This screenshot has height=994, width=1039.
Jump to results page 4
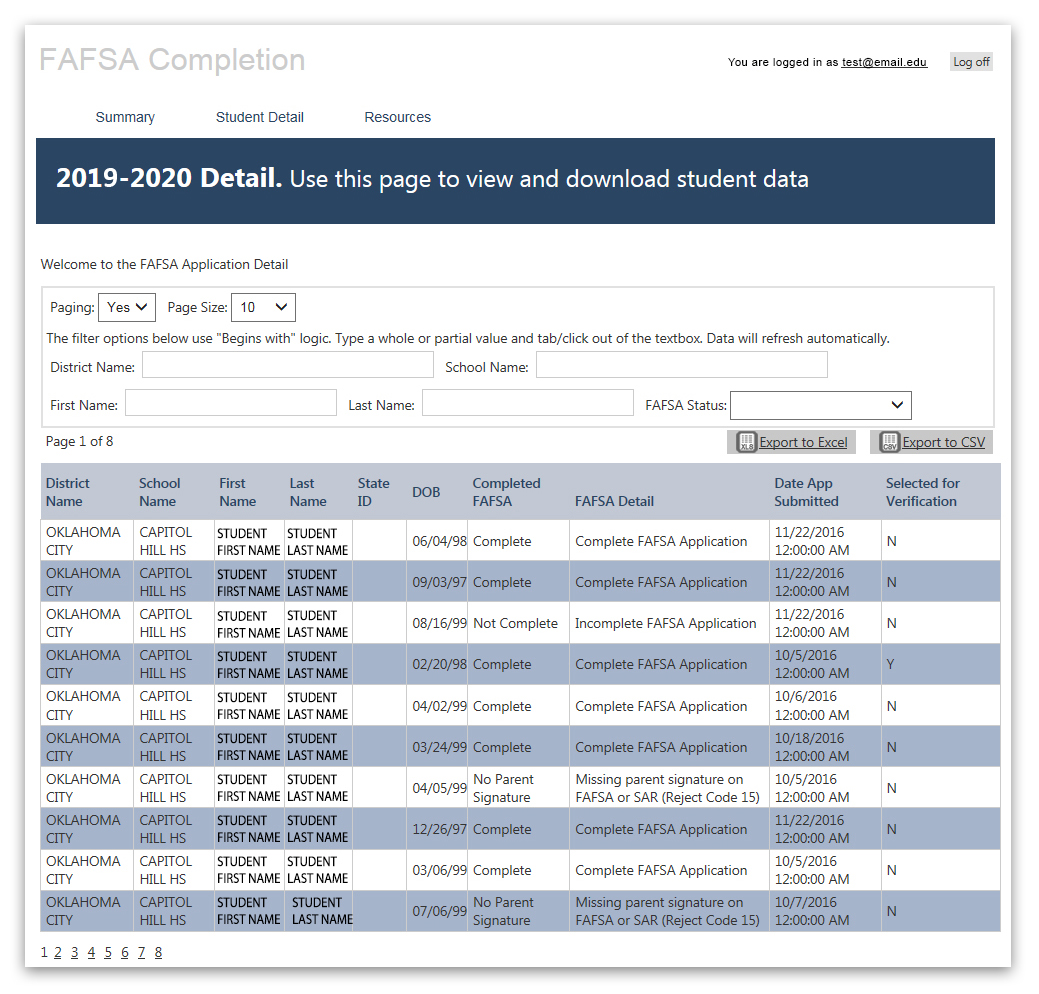click(91, 952)
